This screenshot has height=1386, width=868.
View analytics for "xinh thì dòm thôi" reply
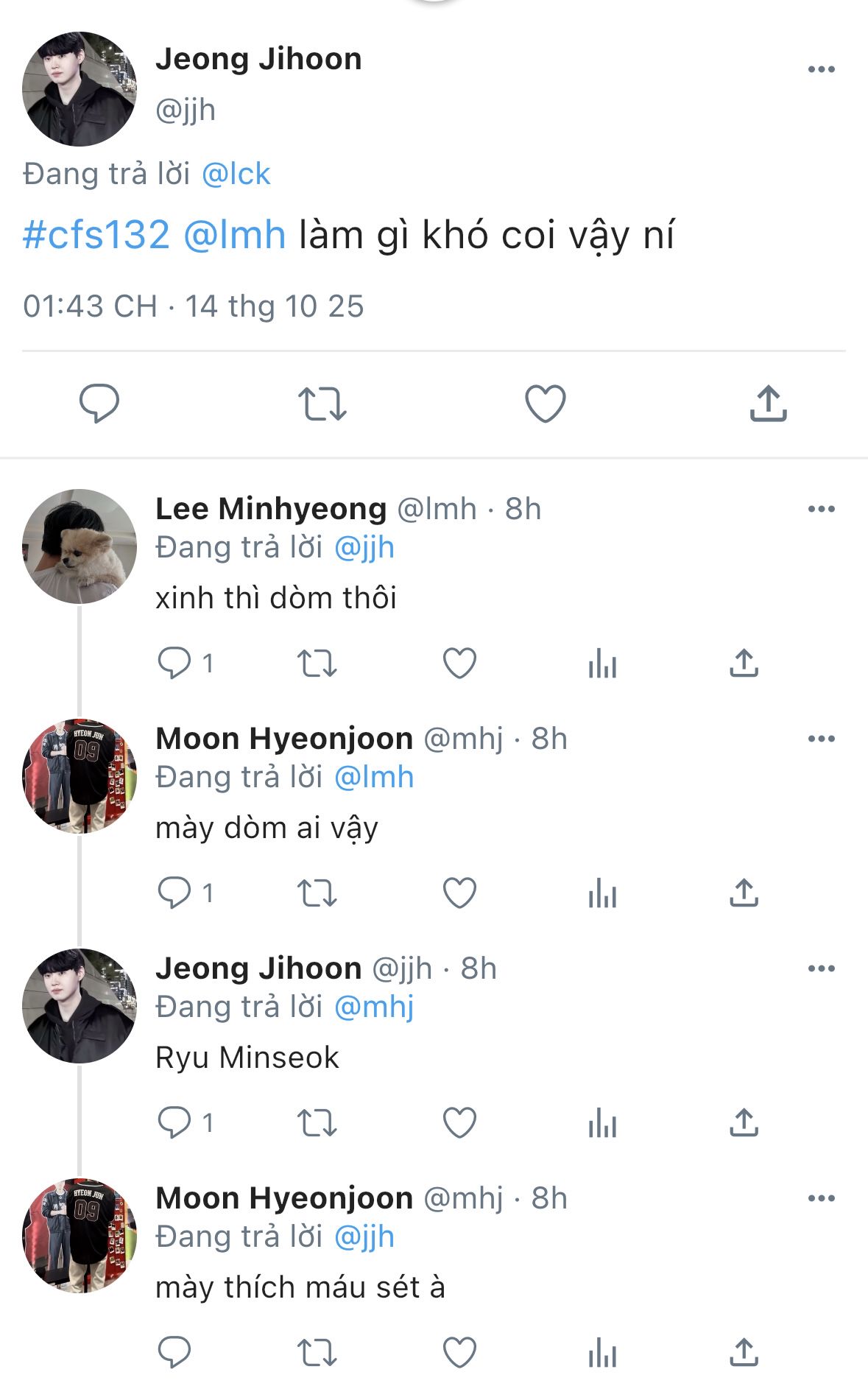(x=602, y=664)
